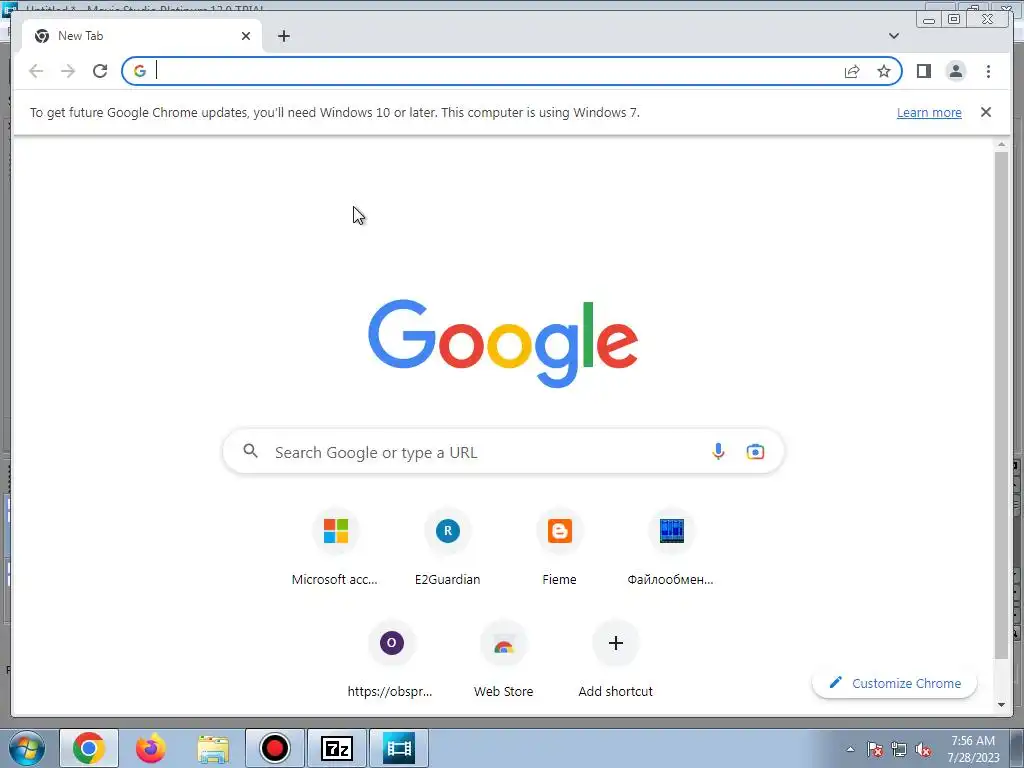Click the red record app taskbar icon

click(x=274, y=748)
